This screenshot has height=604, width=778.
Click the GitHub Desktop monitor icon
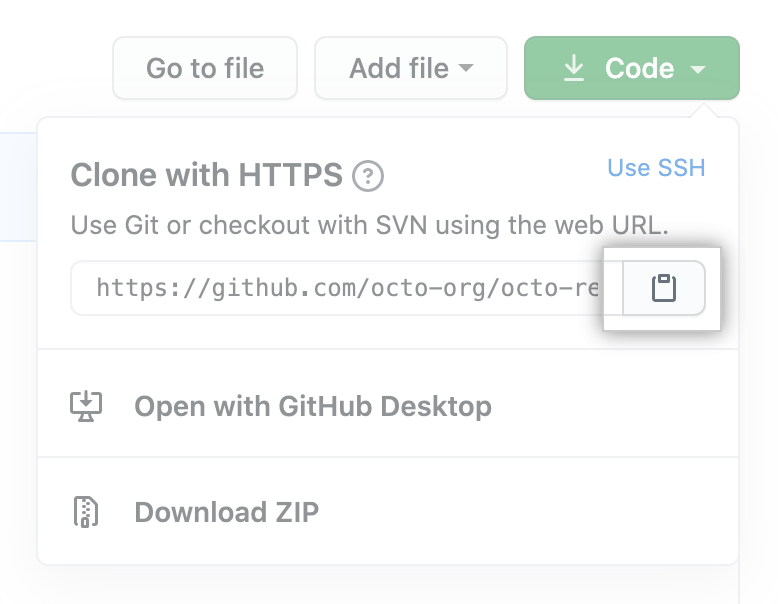tap(86, 405)
